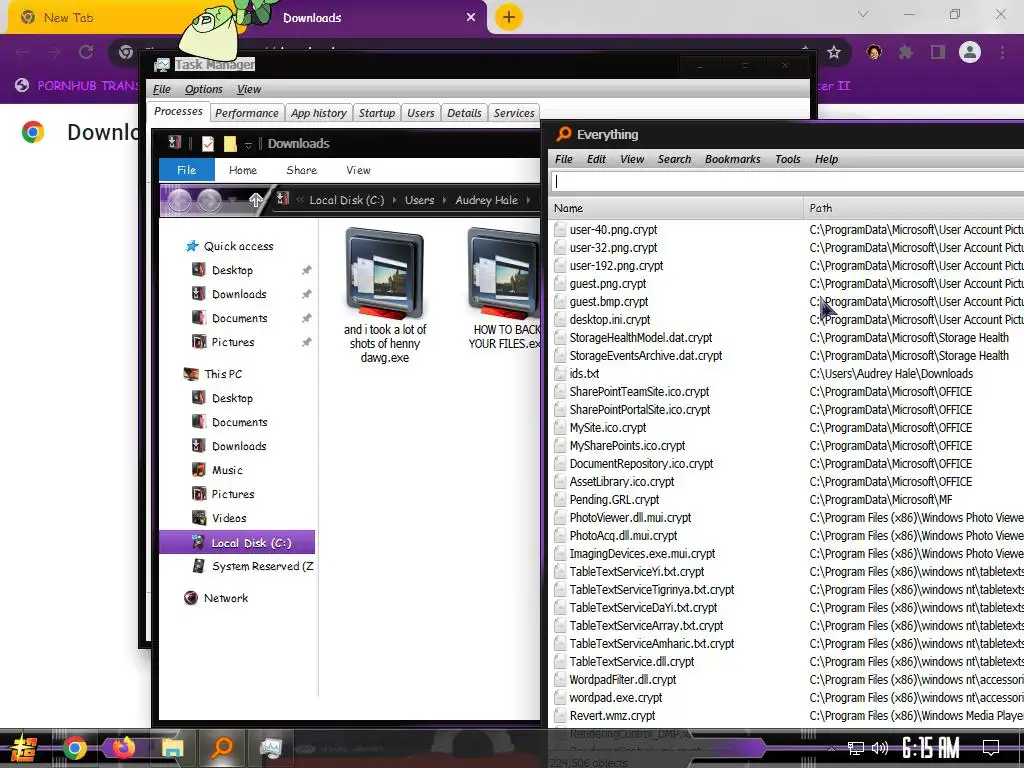Image resolution: width=1024 pixels, height=768 pixels.
Task: Open Chrome from the taskbar
Action: point(74,748)
